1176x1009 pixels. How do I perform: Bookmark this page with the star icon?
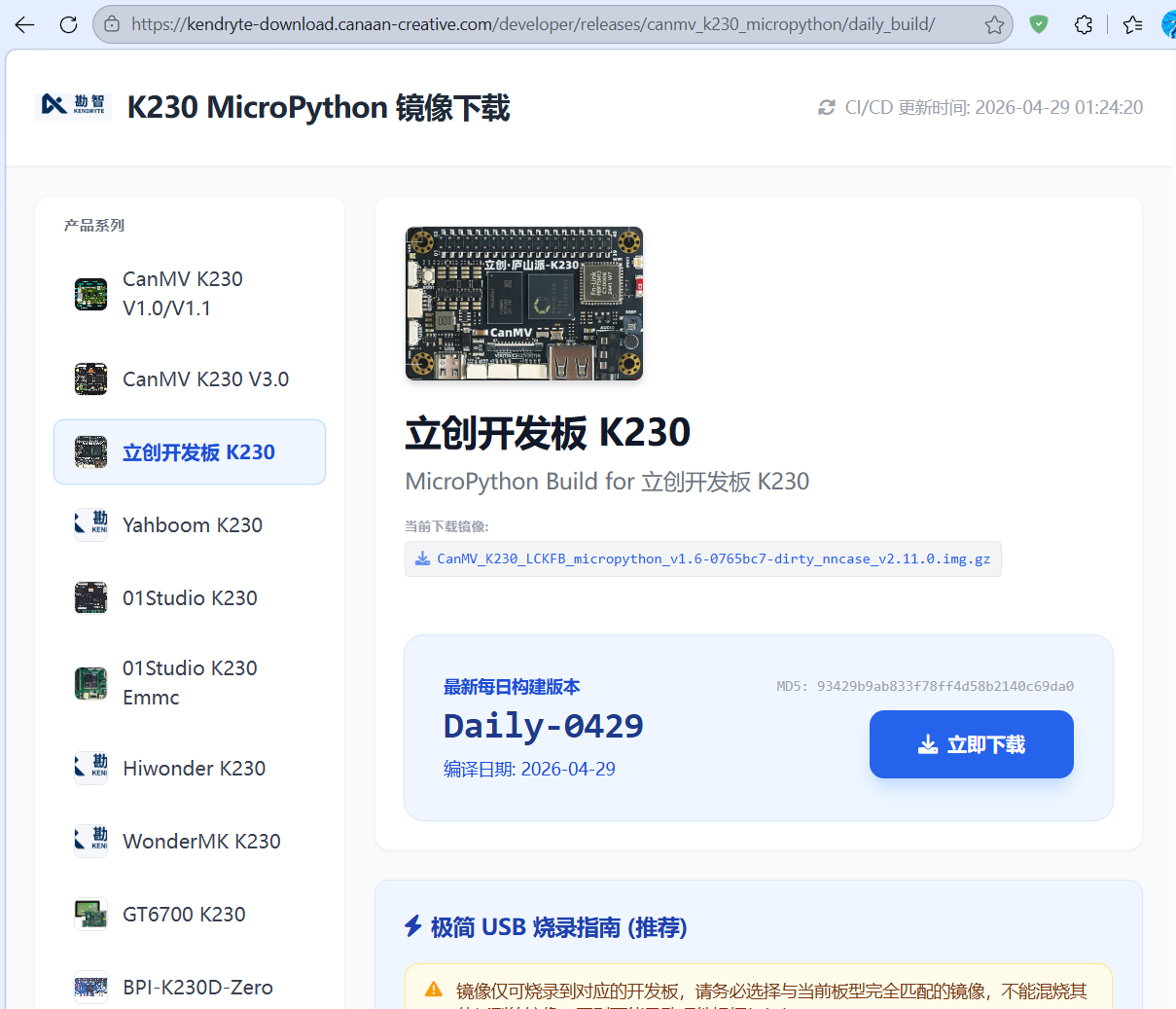click(x=994, y=24)
